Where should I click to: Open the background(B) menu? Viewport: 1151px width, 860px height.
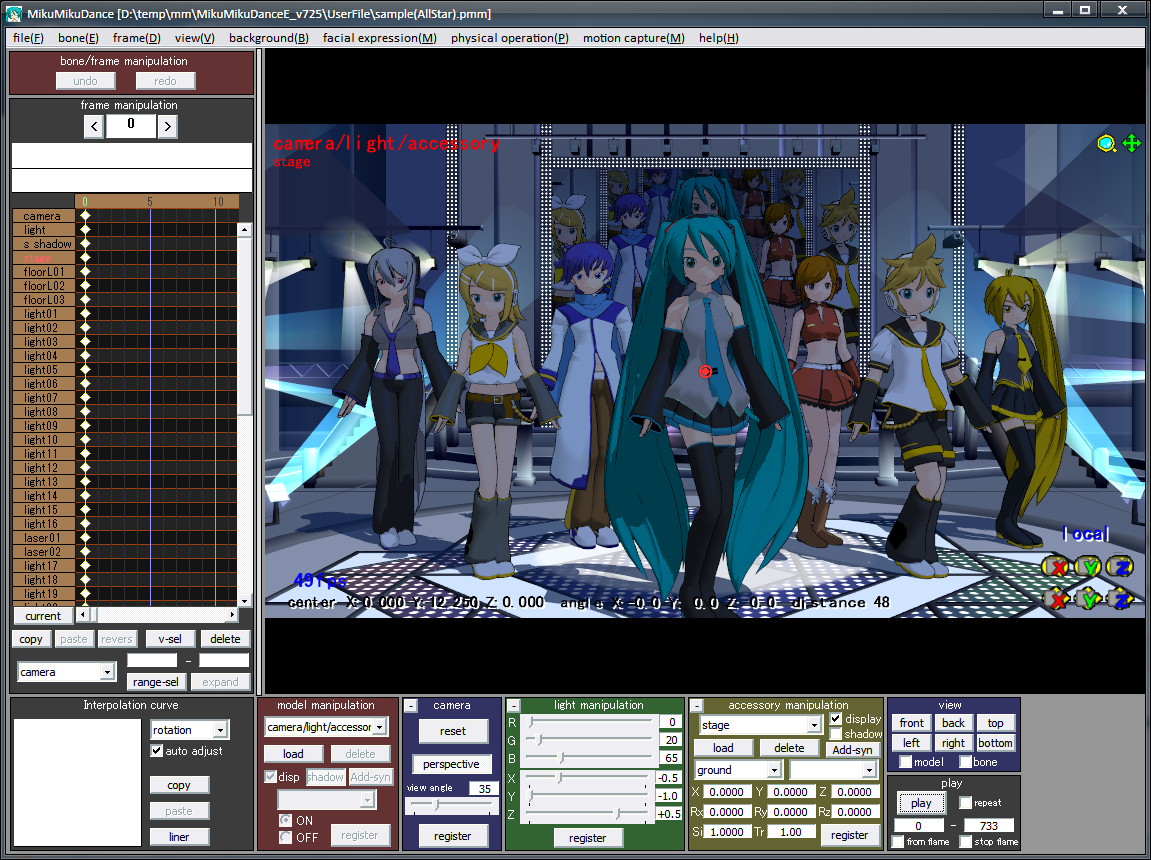pos(269,38)
